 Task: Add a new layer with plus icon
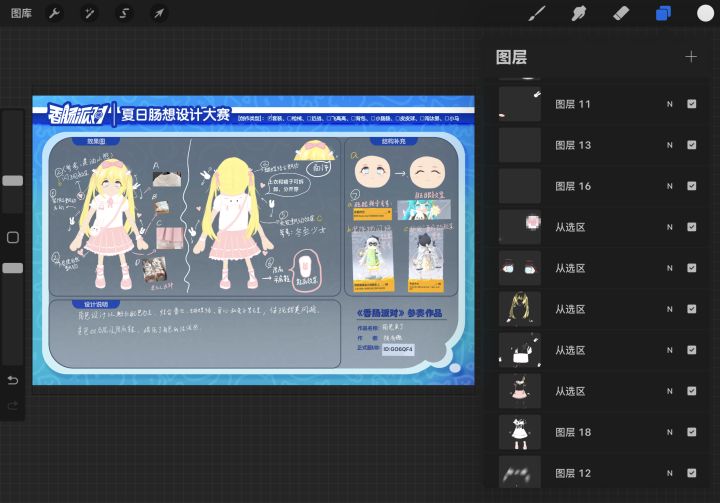tap(691, 57)
